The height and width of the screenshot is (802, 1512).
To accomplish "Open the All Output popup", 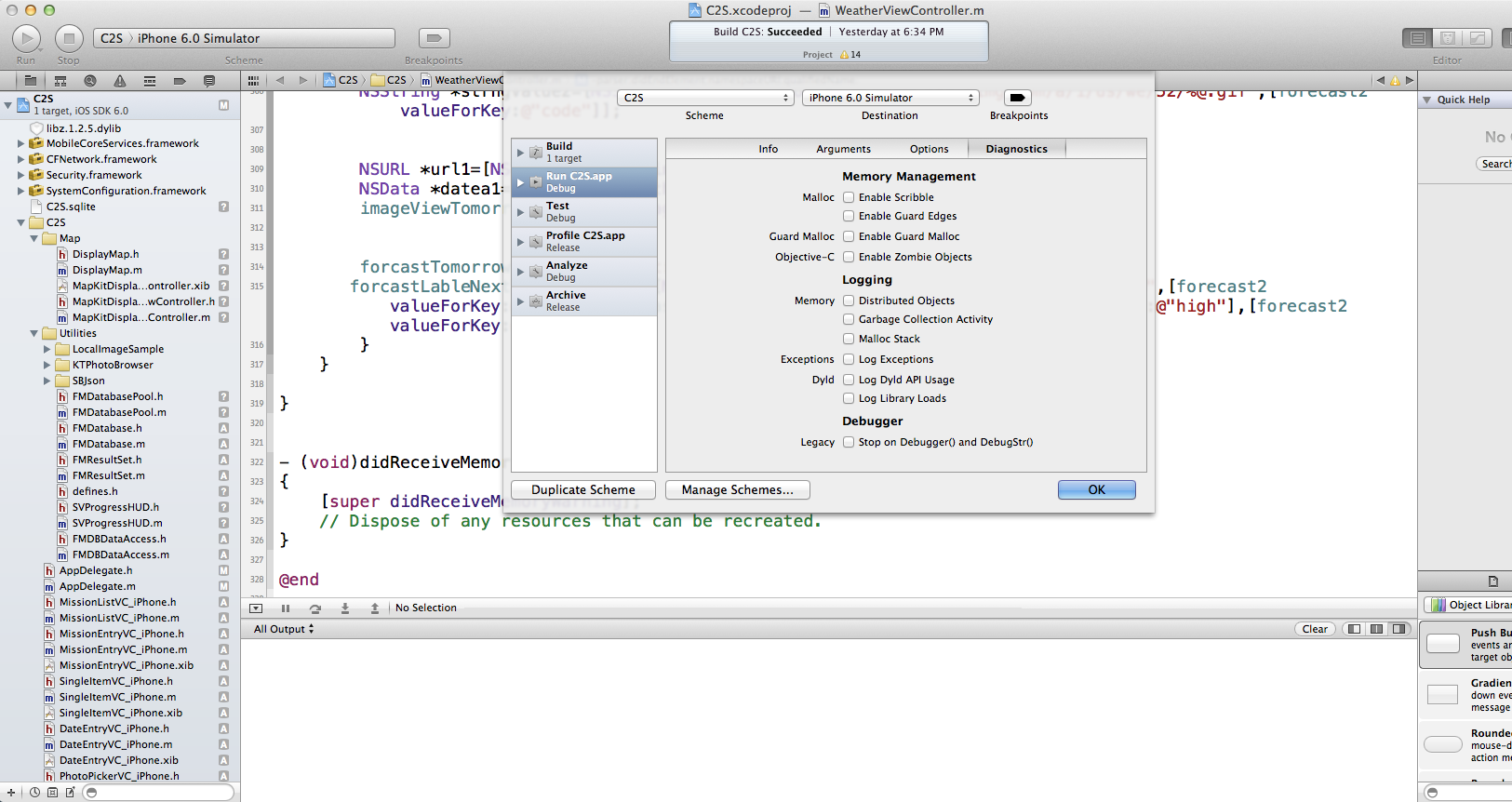I will (x=284, y=629).
